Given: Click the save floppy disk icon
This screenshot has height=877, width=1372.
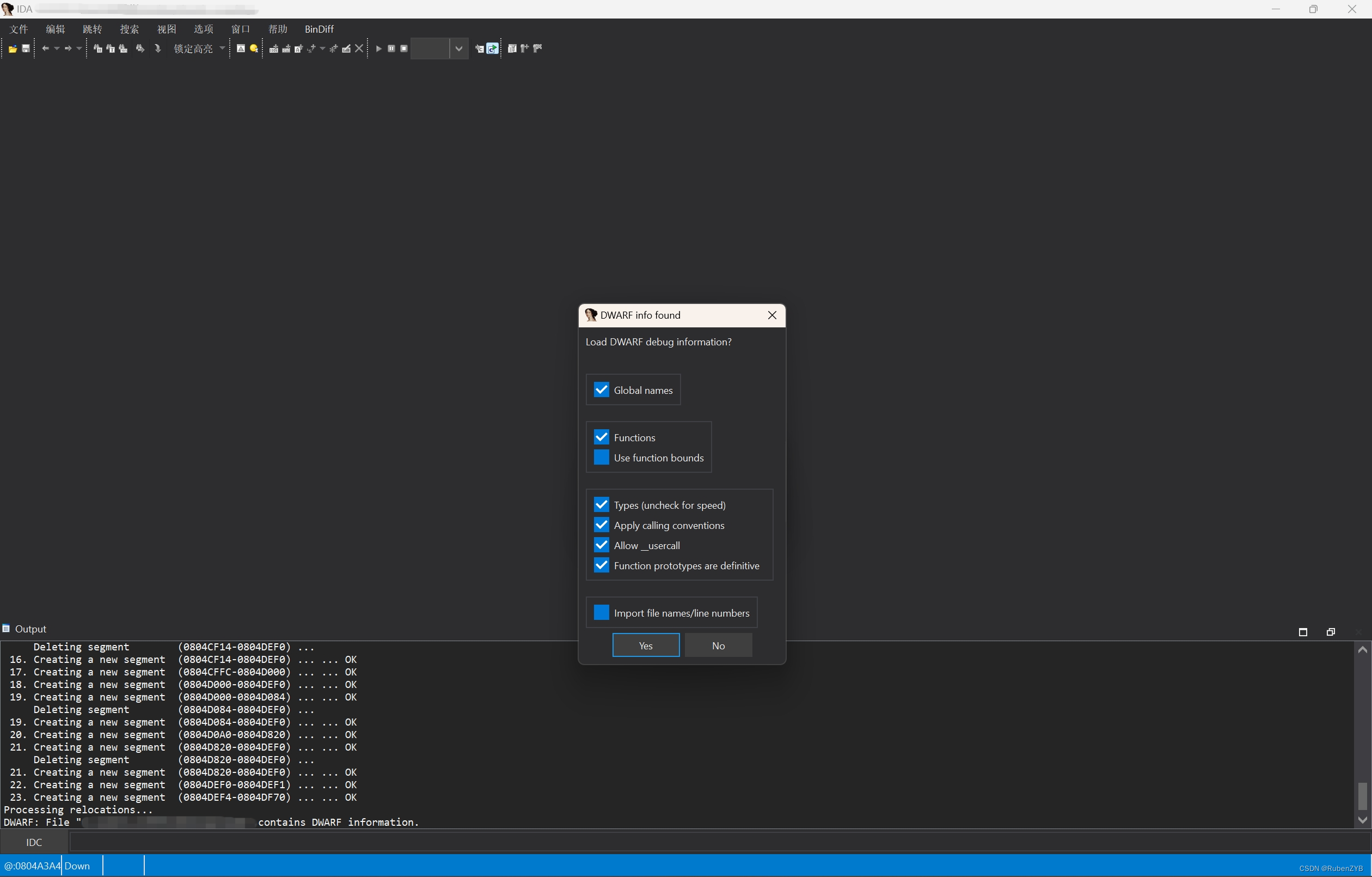Looking at the screenshot, I should pyautogui.click(x=26, y=49).
